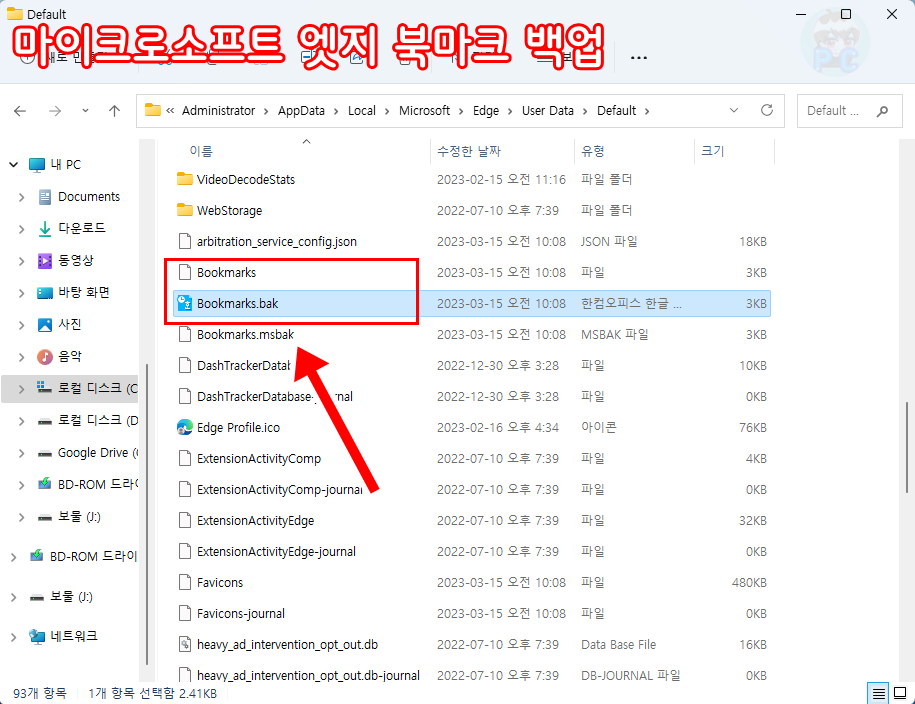915x704 pixels.
Task: Click the 바탕 화면 desktop icon
Action: [45, 293]
